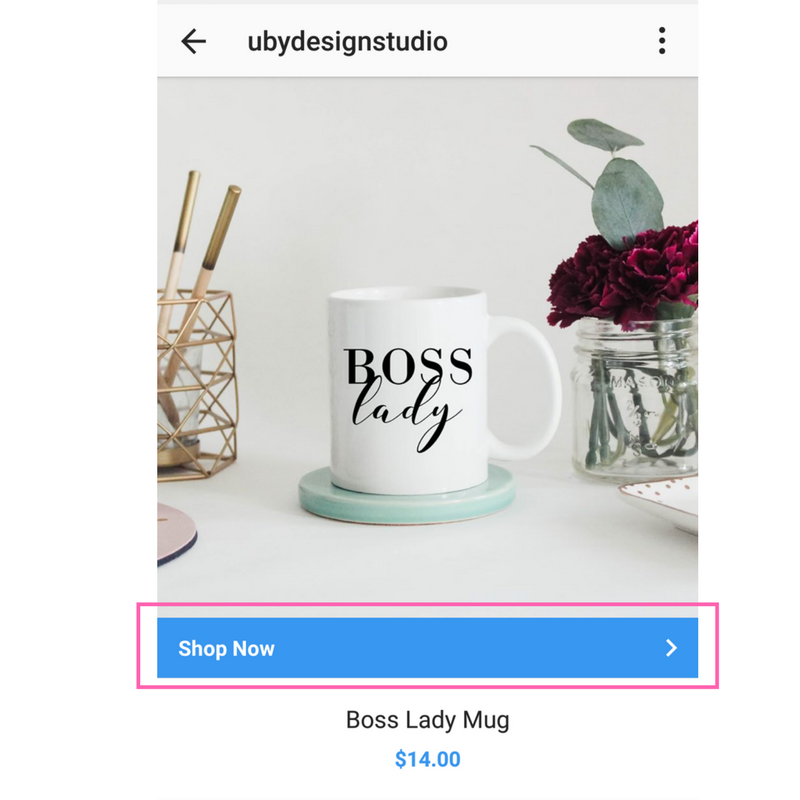The image size is (800, 800).
Task: Tap the gold pen holder in photo
Action: coord(196,385)
